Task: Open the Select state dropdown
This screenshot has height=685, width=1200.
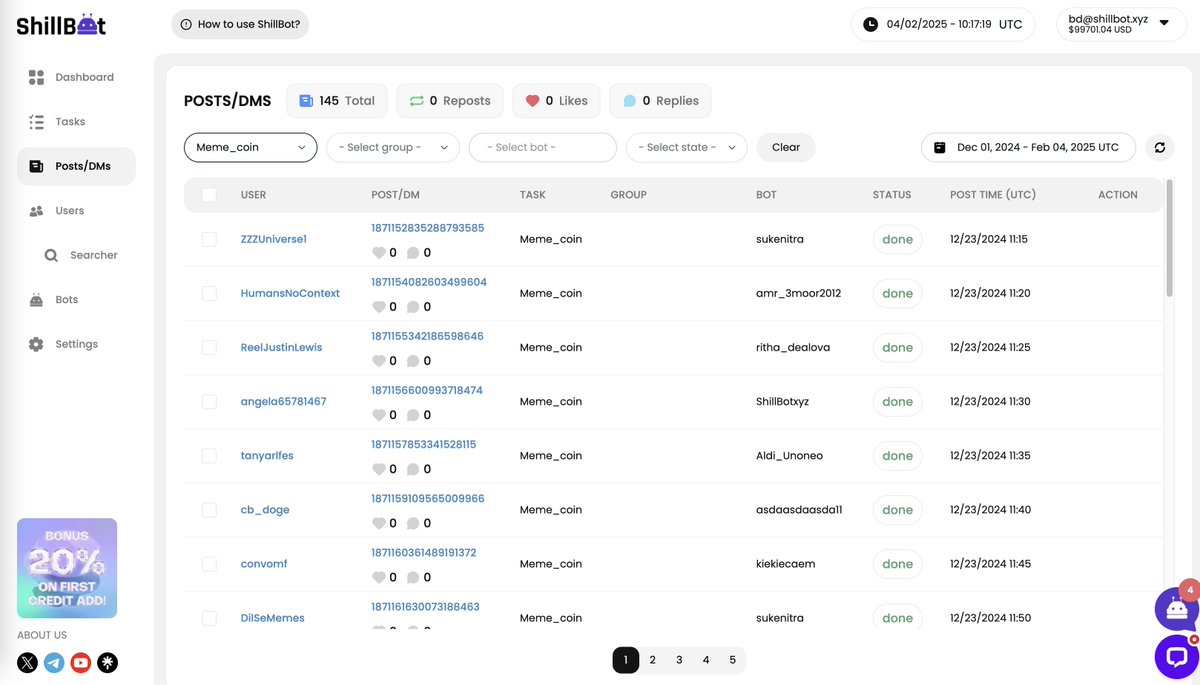Action: pos(686,147)
